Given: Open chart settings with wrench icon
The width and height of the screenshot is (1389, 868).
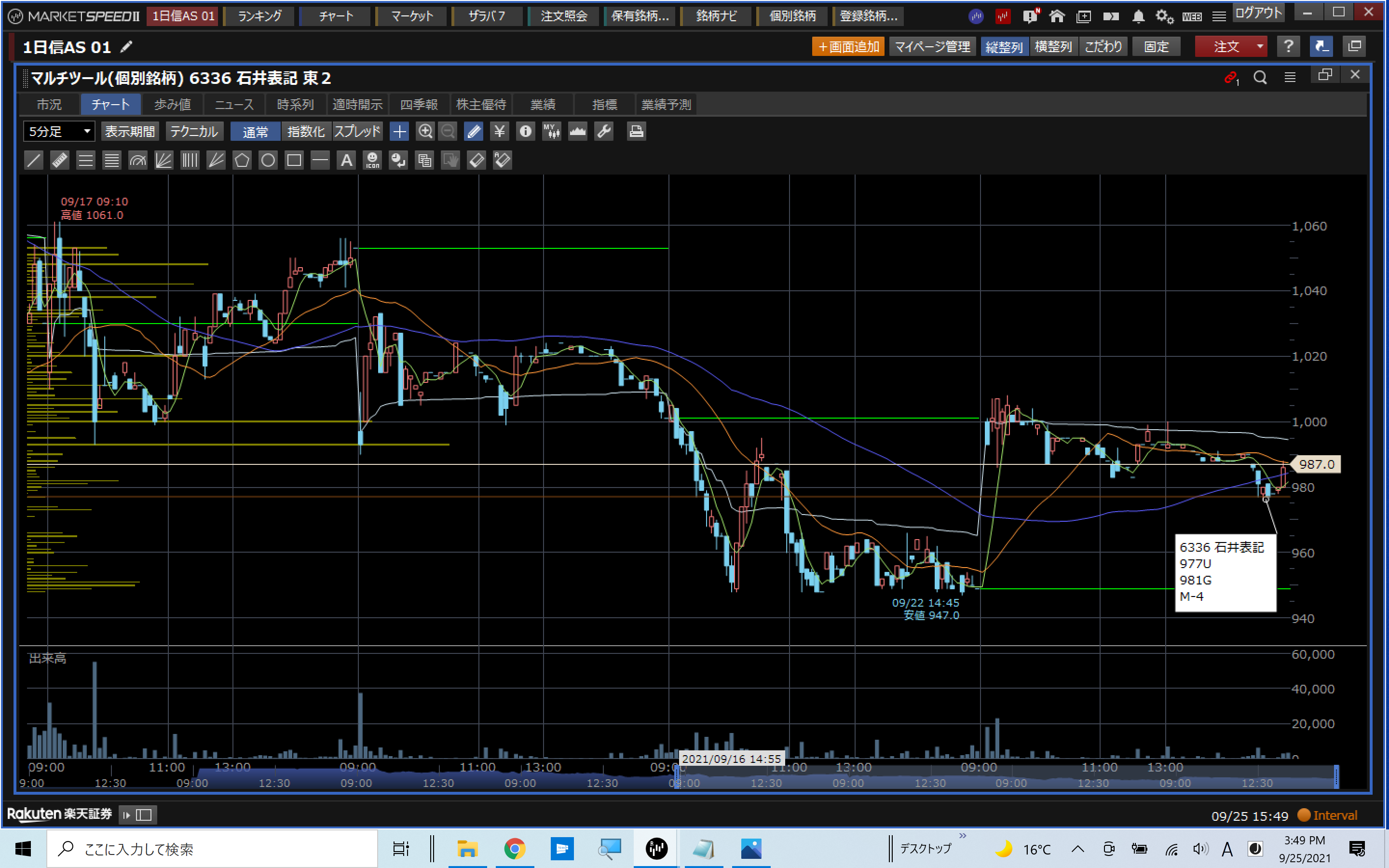Looking at the screenshot, I should pyautogui.click(x=604, y=132).
